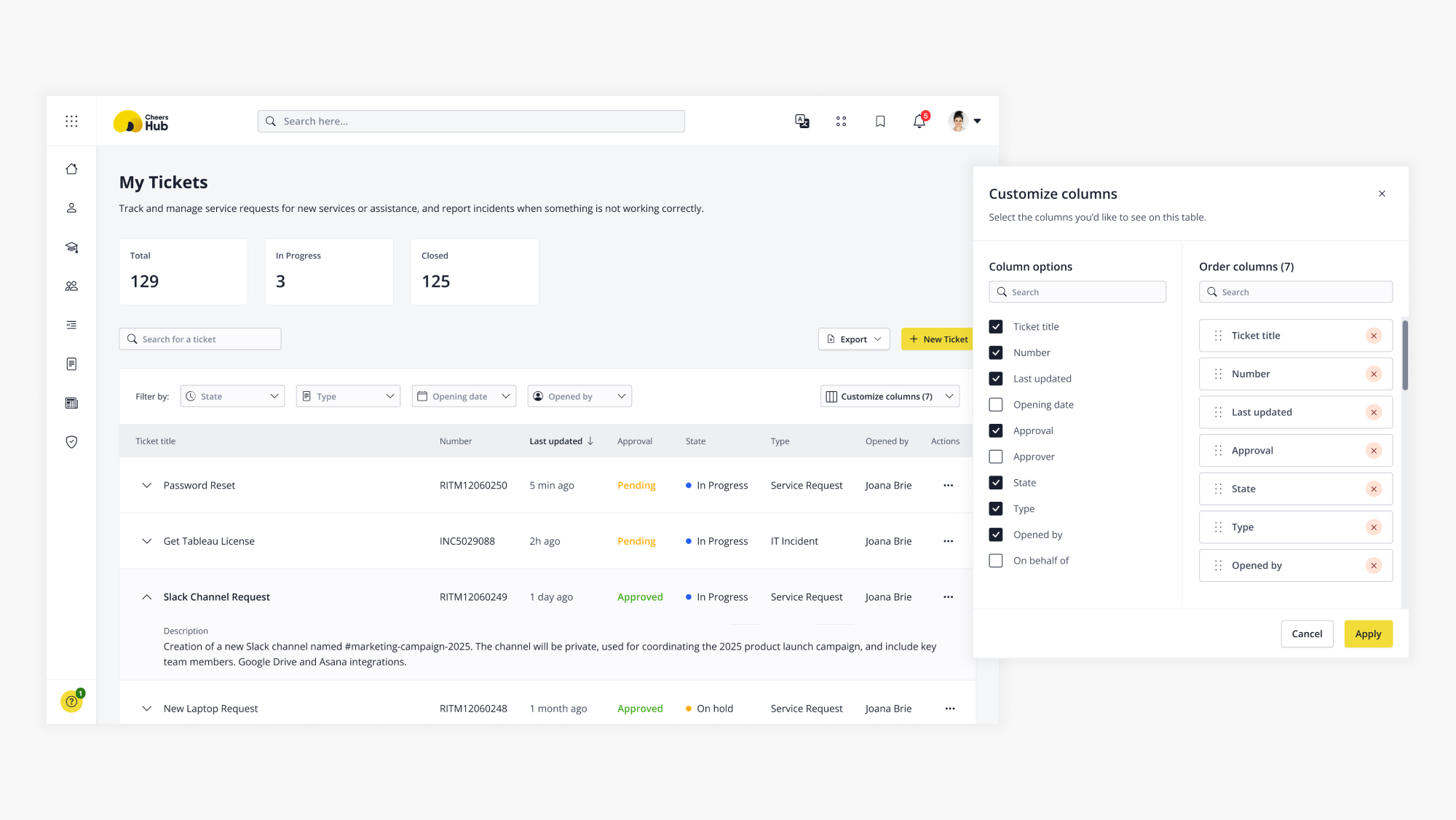This screenshot has width=1456, height=820.
Task: Open the Export dropdown button
Action: [x=853, y=339]
